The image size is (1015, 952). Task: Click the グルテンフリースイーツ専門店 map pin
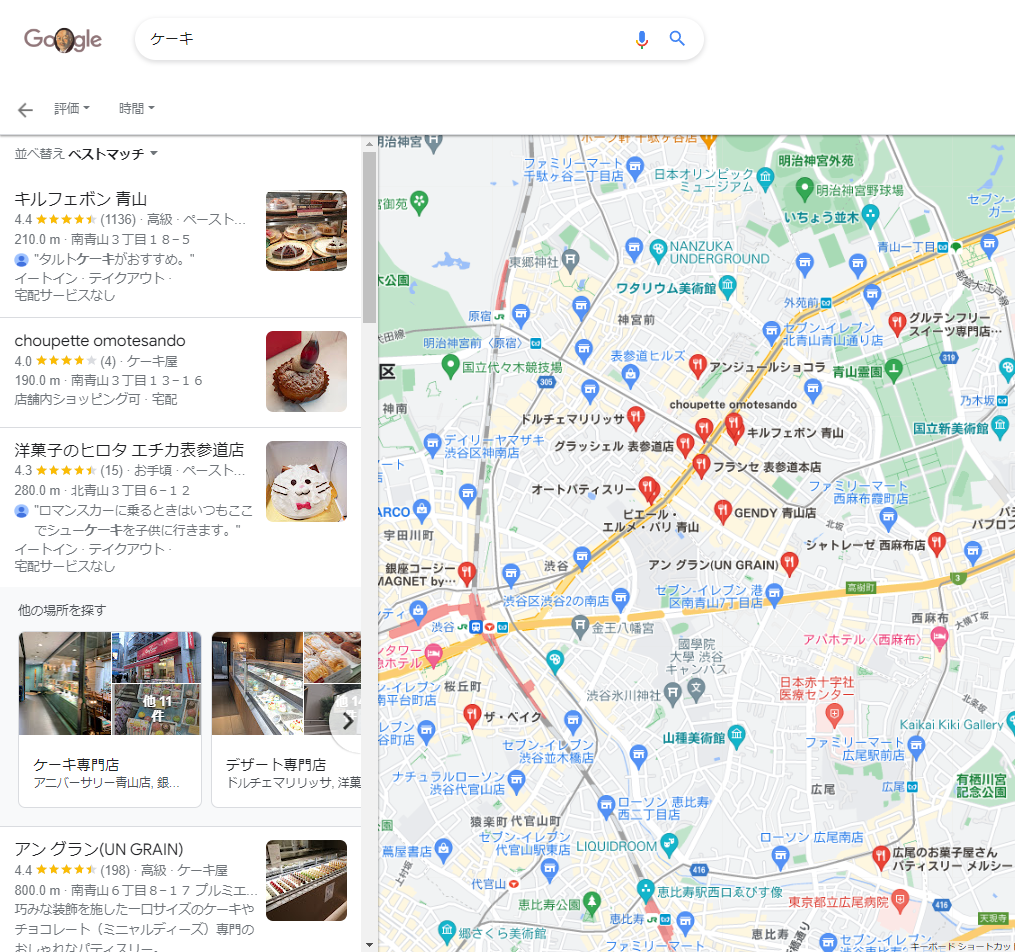(x=897, y=324)
